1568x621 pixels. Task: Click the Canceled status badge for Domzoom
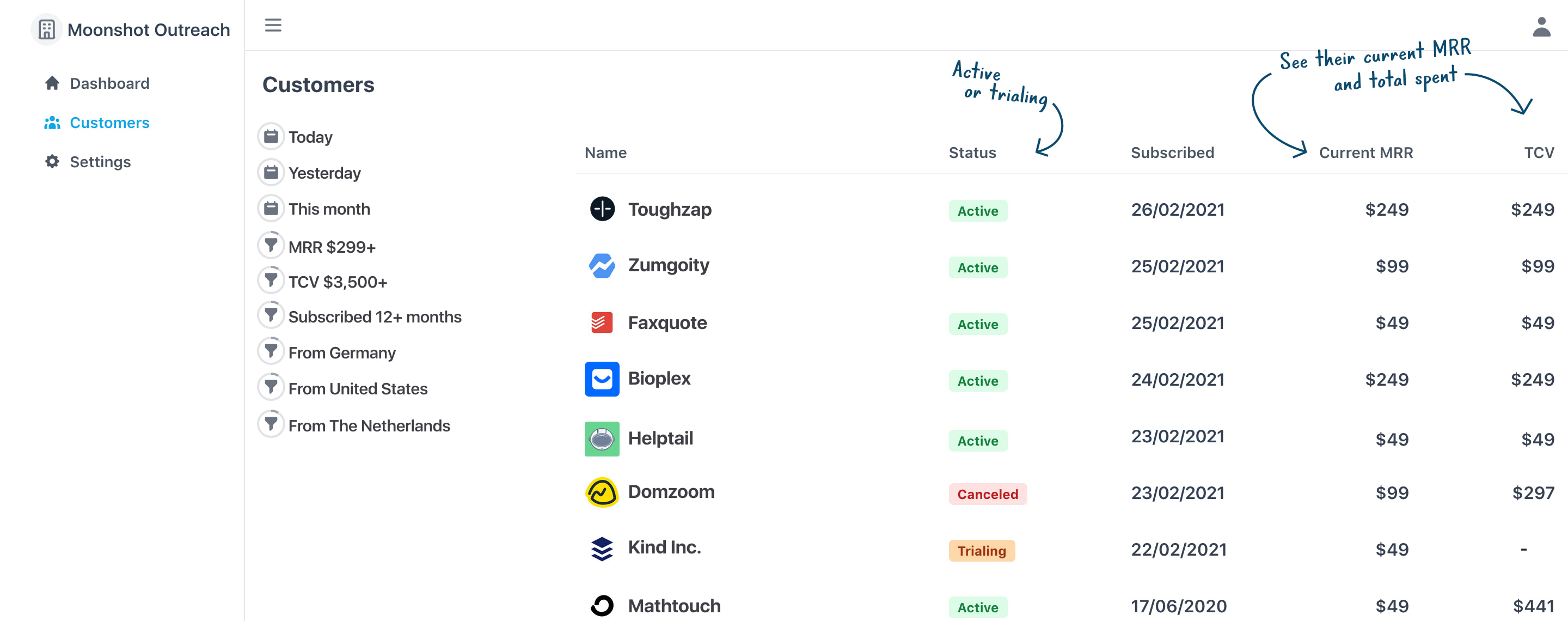click(987, 494)
